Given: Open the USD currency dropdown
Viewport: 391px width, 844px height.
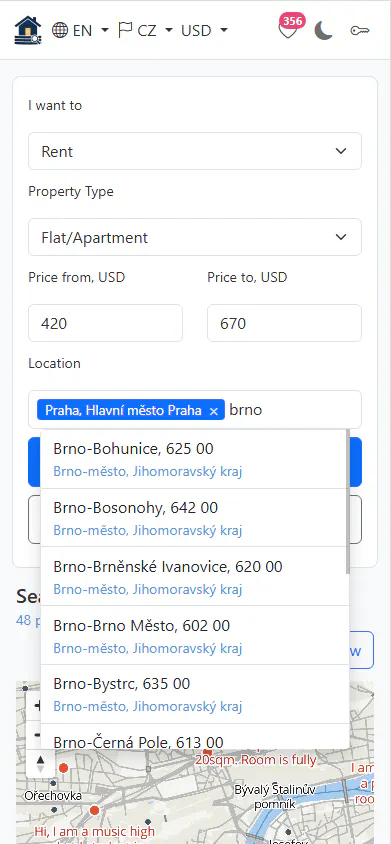Looking at the screenshot, I should pos(204,30).
